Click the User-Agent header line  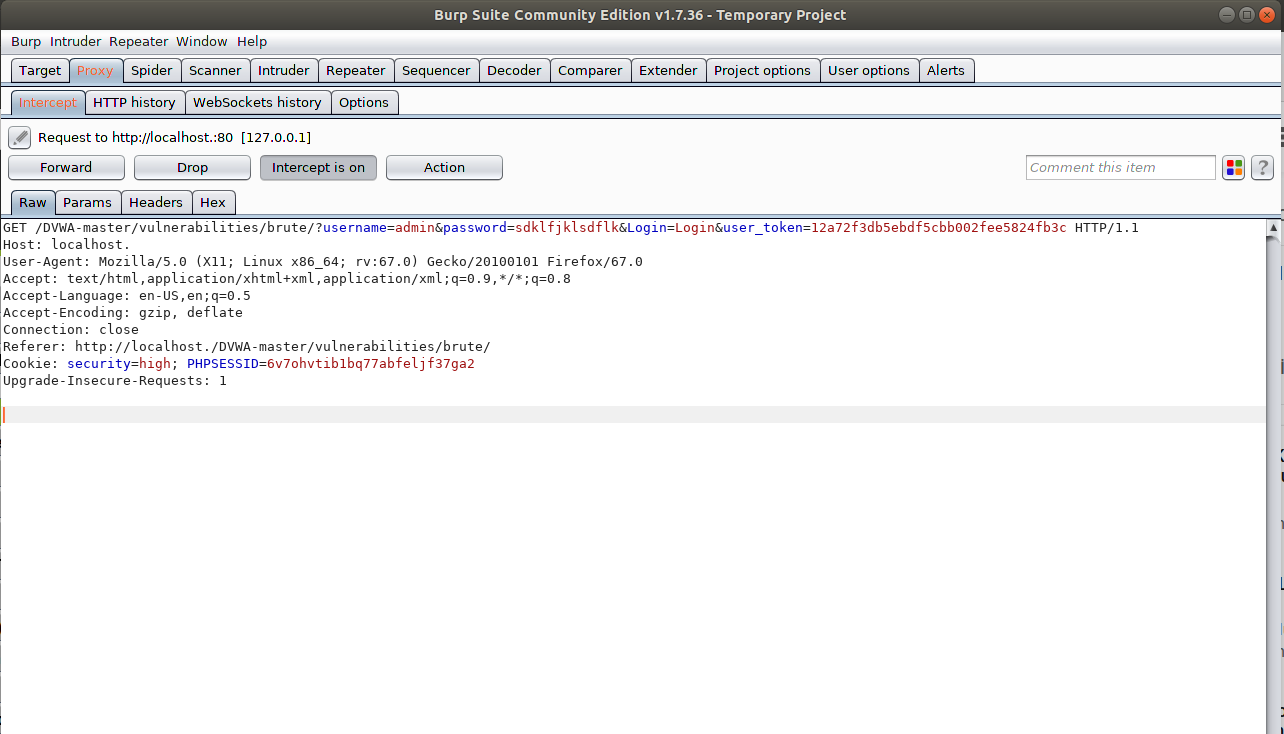click(x=323, y=262)
